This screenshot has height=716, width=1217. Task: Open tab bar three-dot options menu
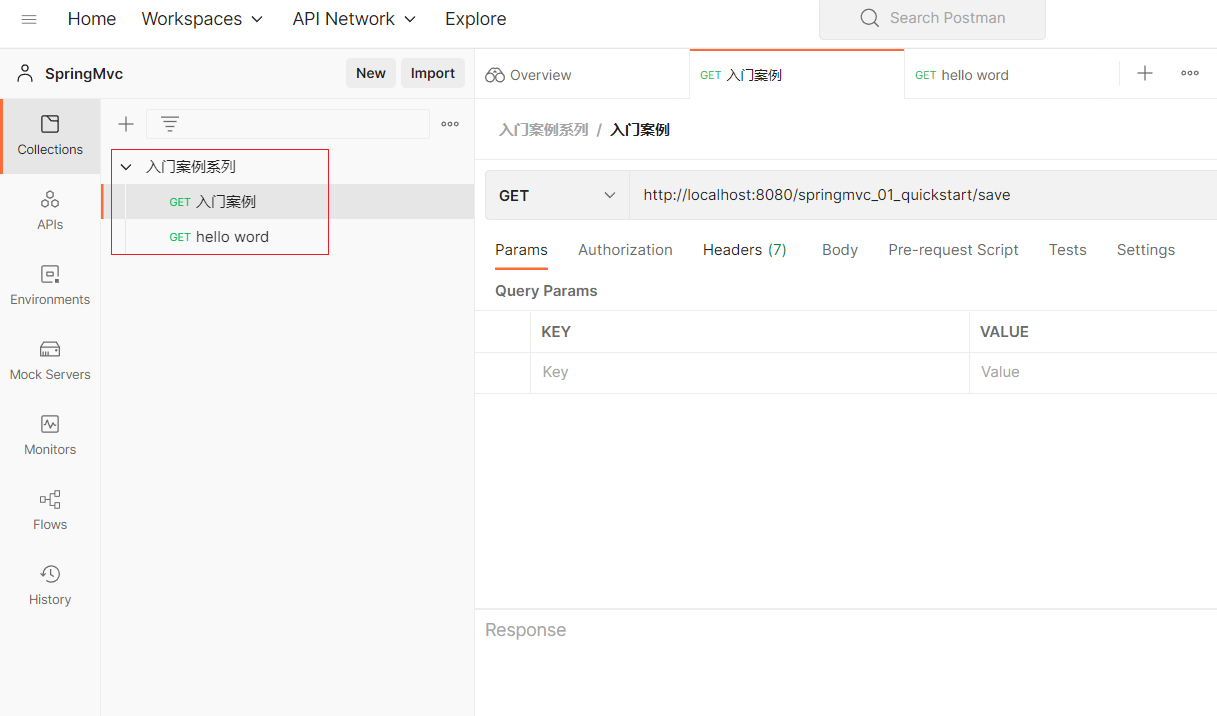pos(1190,73)
